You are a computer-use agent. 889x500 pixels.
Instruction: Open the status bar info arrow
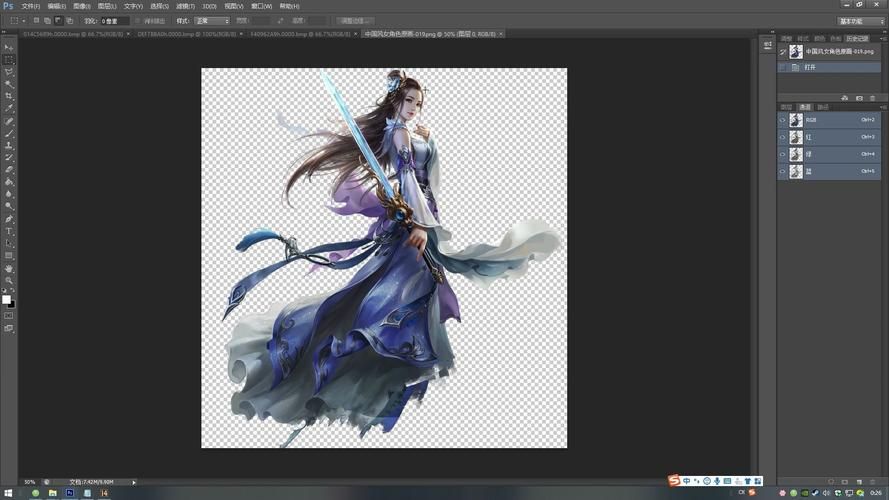tap(134, 482)
